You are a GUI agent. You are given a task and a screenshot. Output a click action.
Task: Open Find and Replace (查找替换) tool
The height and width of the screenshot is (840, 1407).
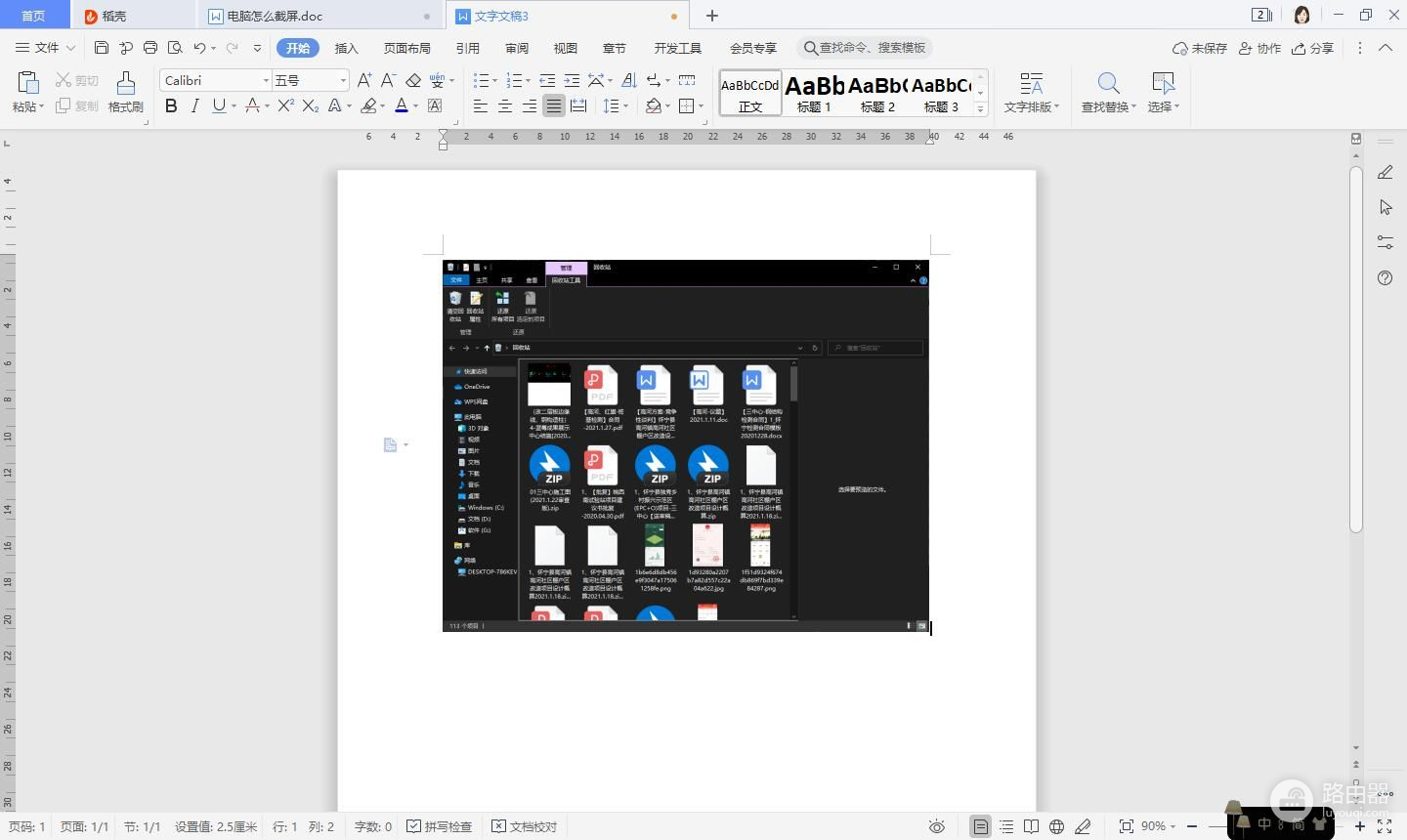tap(1108, 92)
